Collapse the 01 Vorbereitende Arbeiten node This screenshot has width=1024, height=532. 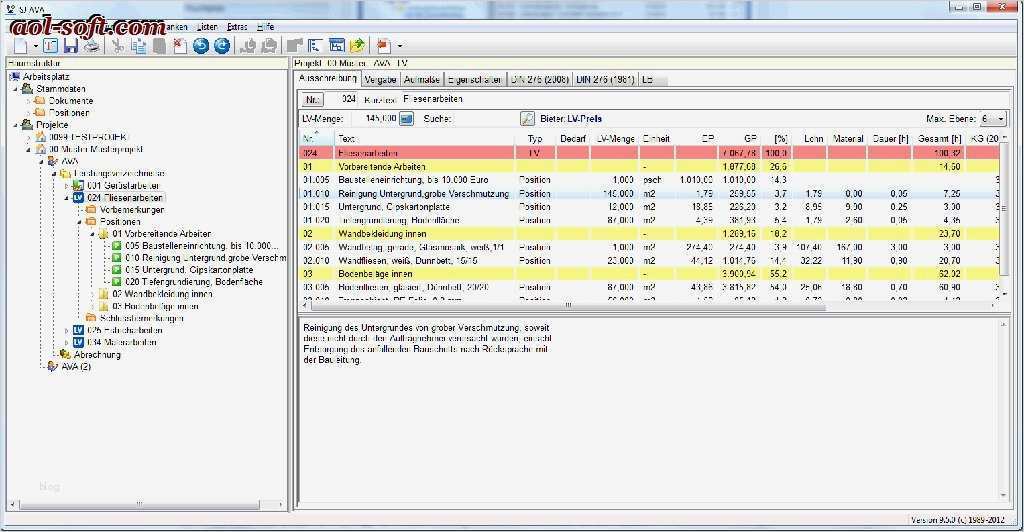pos(92,234)
